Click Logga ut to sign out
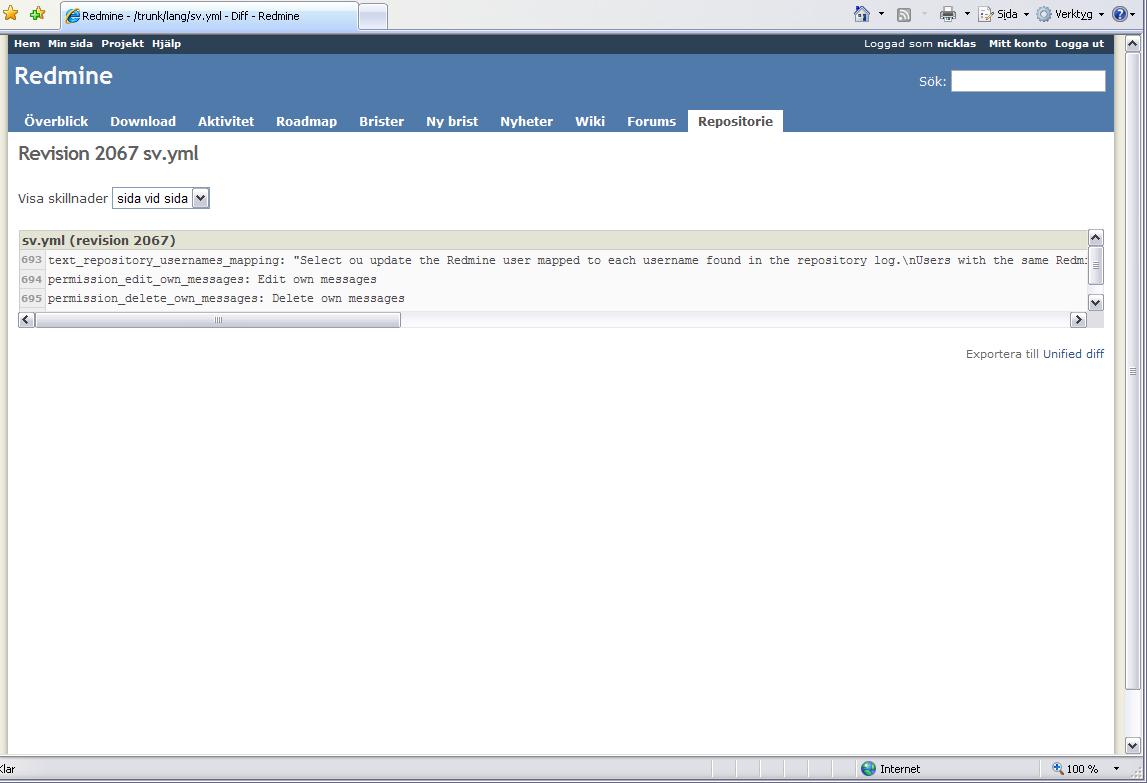1147x783 pixels. pyautogui.click(x=1080, y=44)
